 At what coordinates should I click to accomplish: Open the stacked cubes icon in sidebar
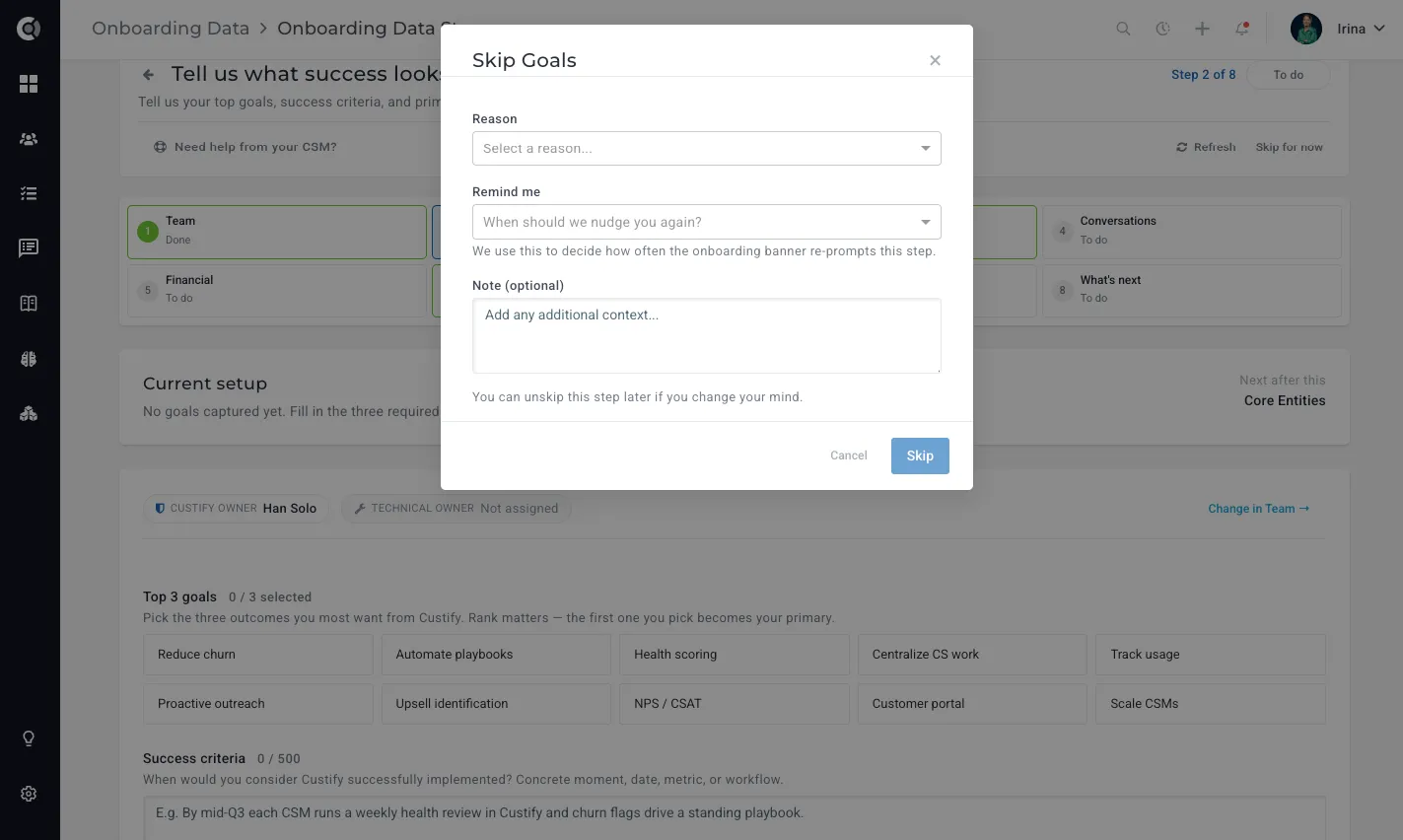[29, 414]
